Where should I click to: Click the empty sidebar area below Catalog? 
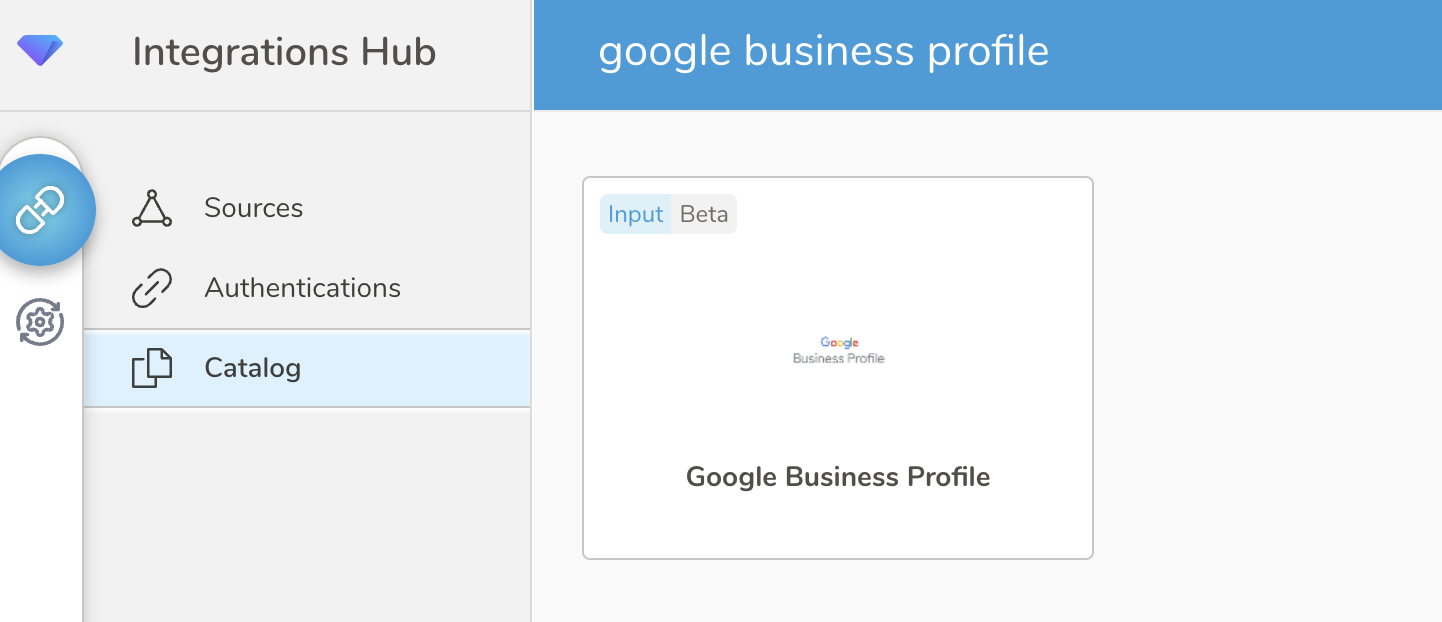point(306,510)
